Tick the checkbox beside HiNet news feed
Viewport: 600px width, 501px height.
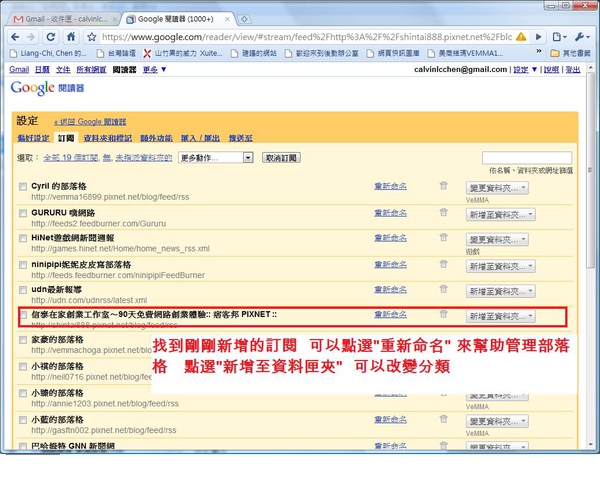coord(22,238)
